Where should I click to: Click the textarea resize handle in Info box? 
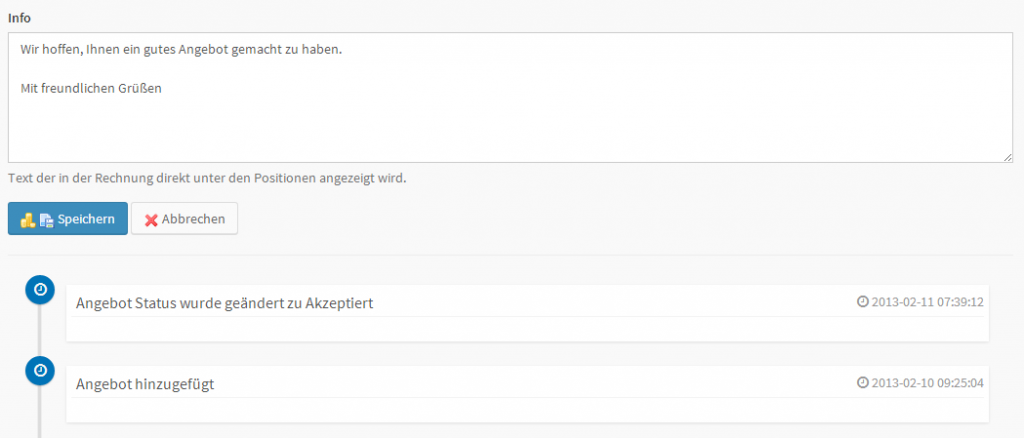(1008, 157)
